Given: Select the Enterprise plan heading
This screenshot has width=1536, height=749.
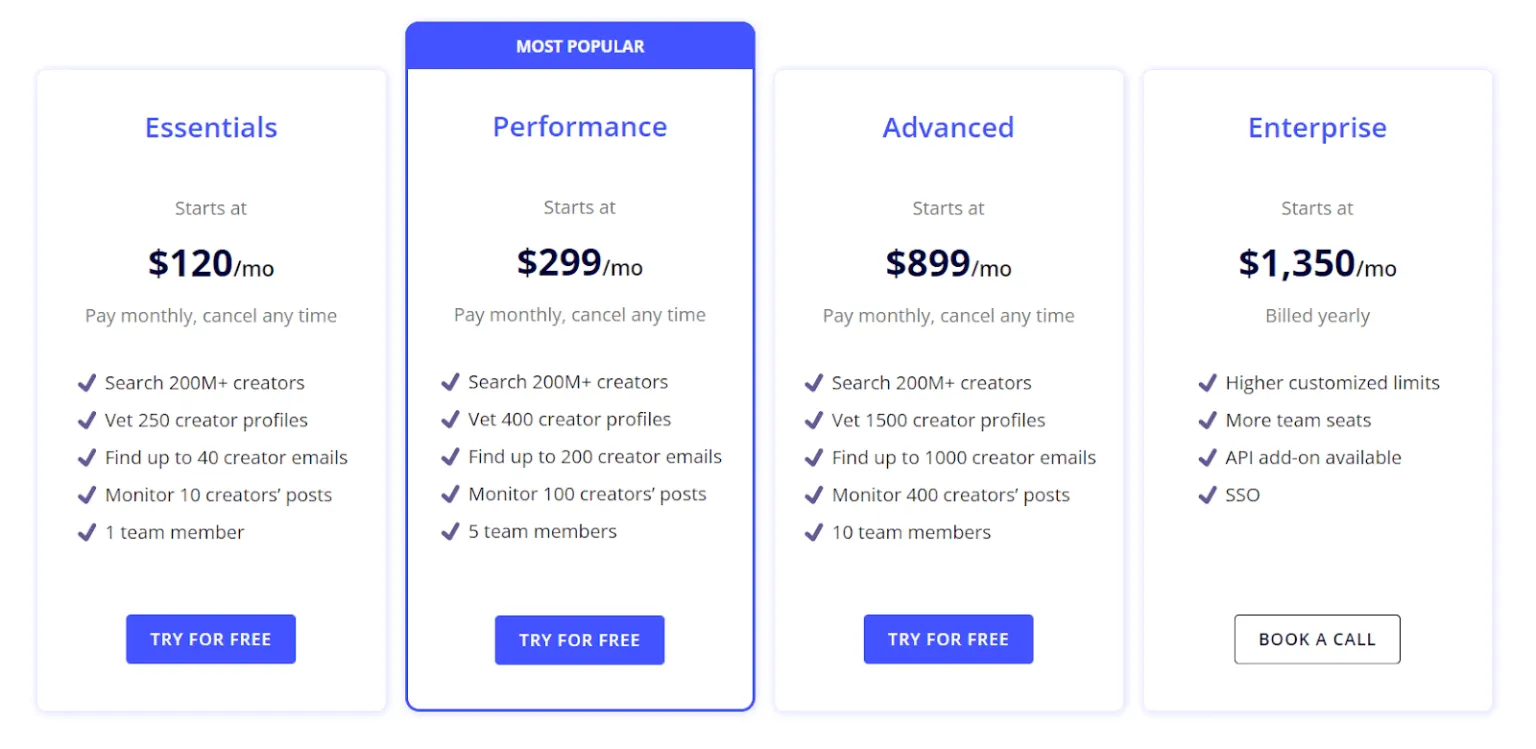Looking at the screenshot, I should [1317, 128].
